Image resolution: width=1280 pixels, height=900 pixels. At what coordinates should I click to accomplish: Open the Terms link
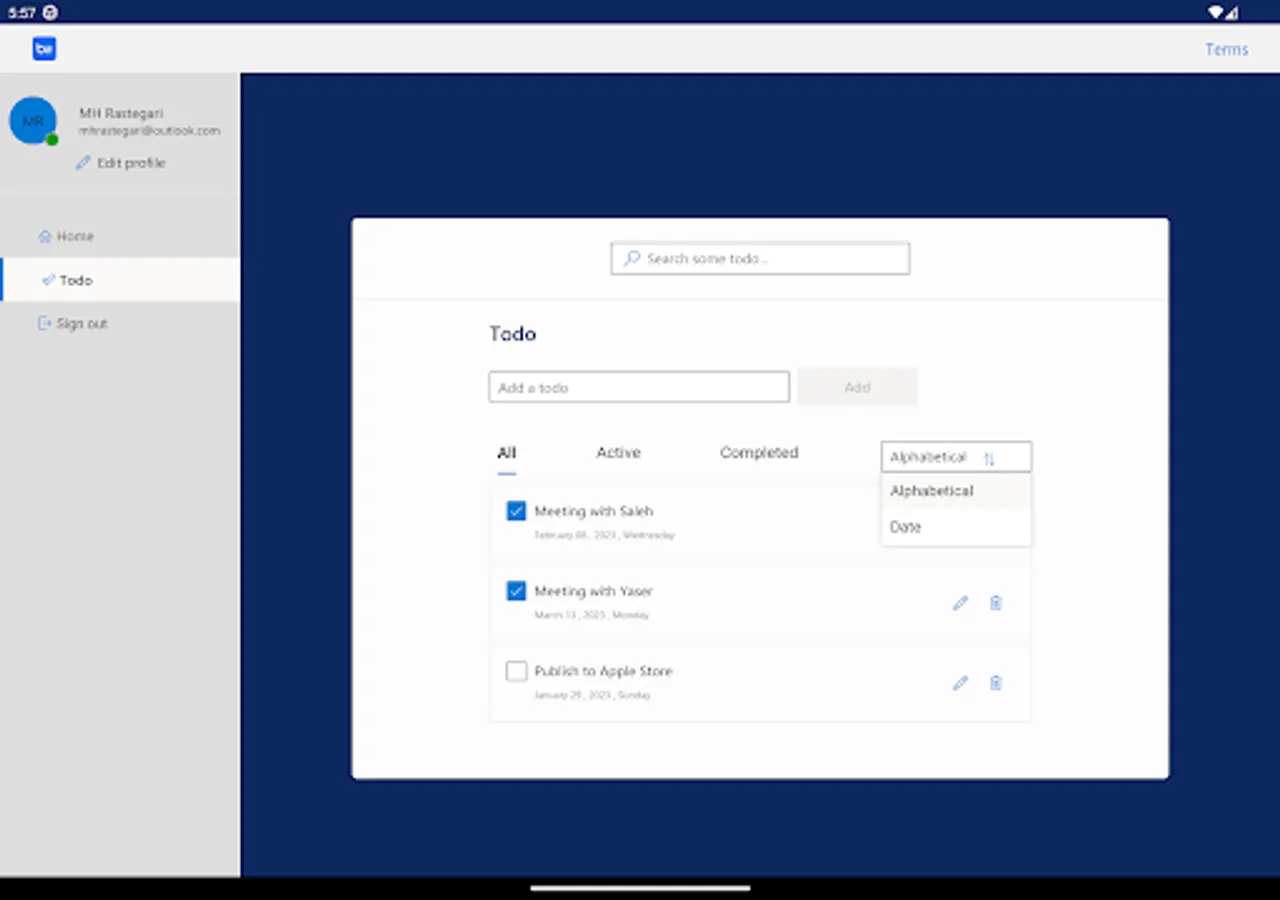(1227, 48)
